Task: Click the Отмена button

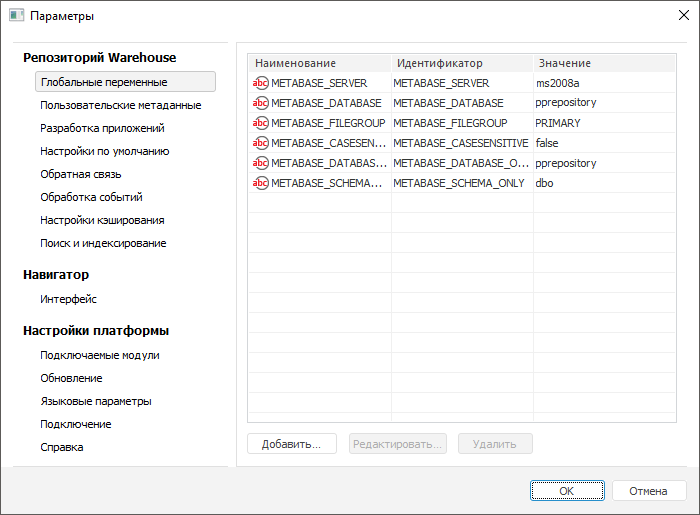Action: [648, 491]
